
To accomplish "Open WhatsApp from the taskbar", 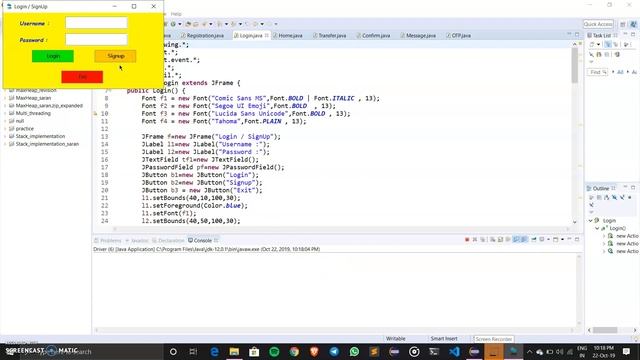I will click(354, 351).
